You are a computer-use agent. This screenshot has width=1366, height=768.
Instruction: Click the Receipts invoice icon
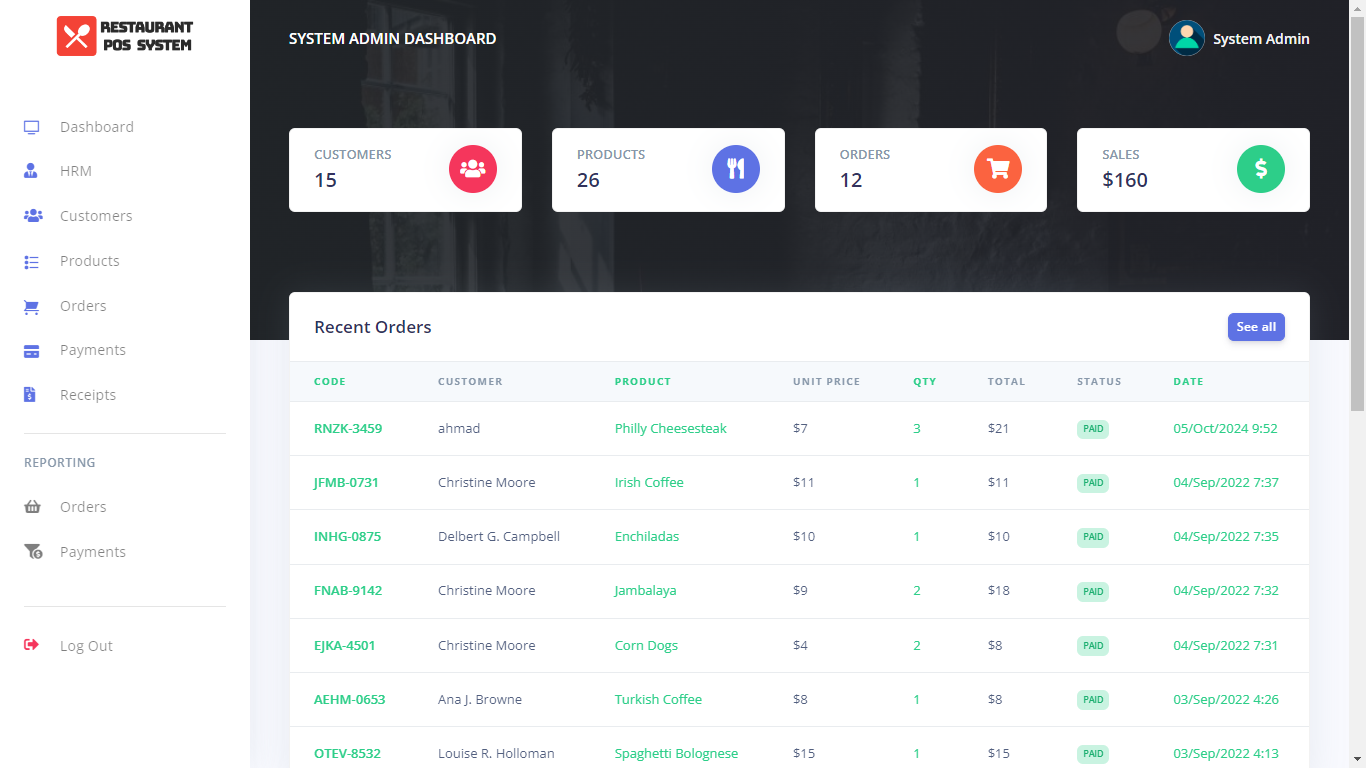pos(30,395)
